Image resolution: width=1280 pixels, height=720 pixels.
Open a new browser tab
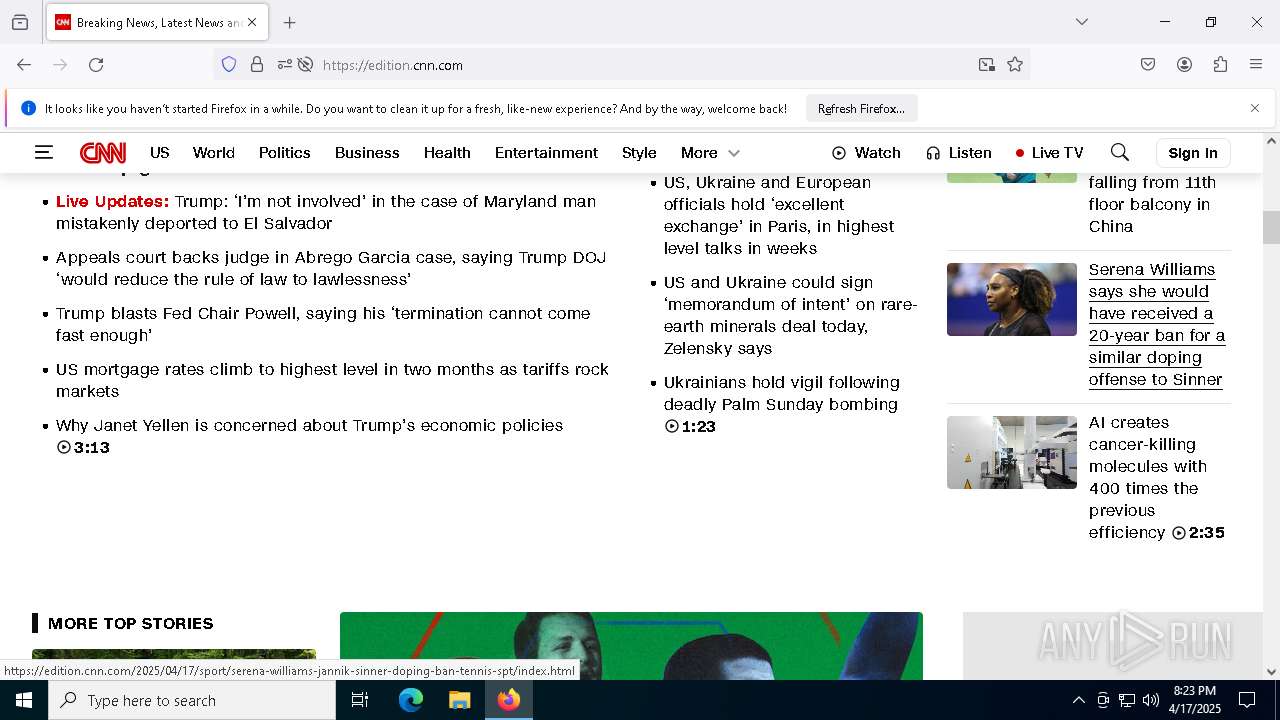click(x=290, y=22)
